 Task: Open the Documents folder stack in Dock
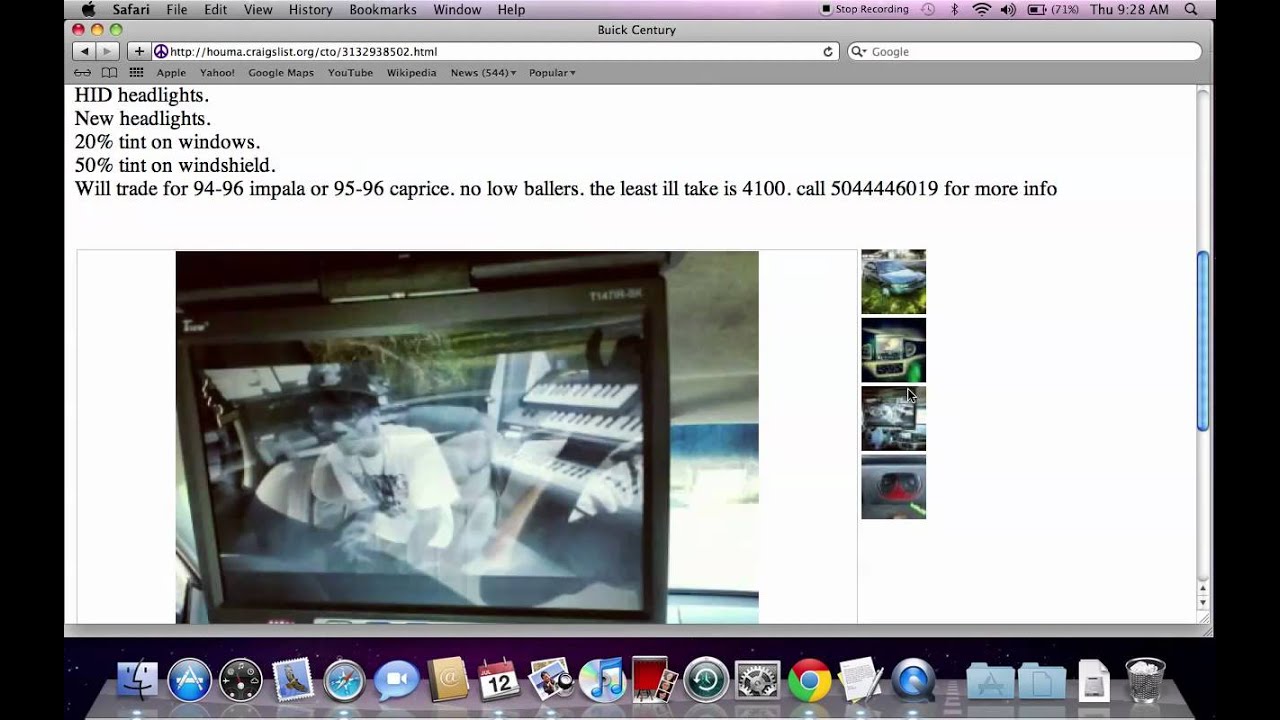pyautogui.click(x=1042, y=681)
